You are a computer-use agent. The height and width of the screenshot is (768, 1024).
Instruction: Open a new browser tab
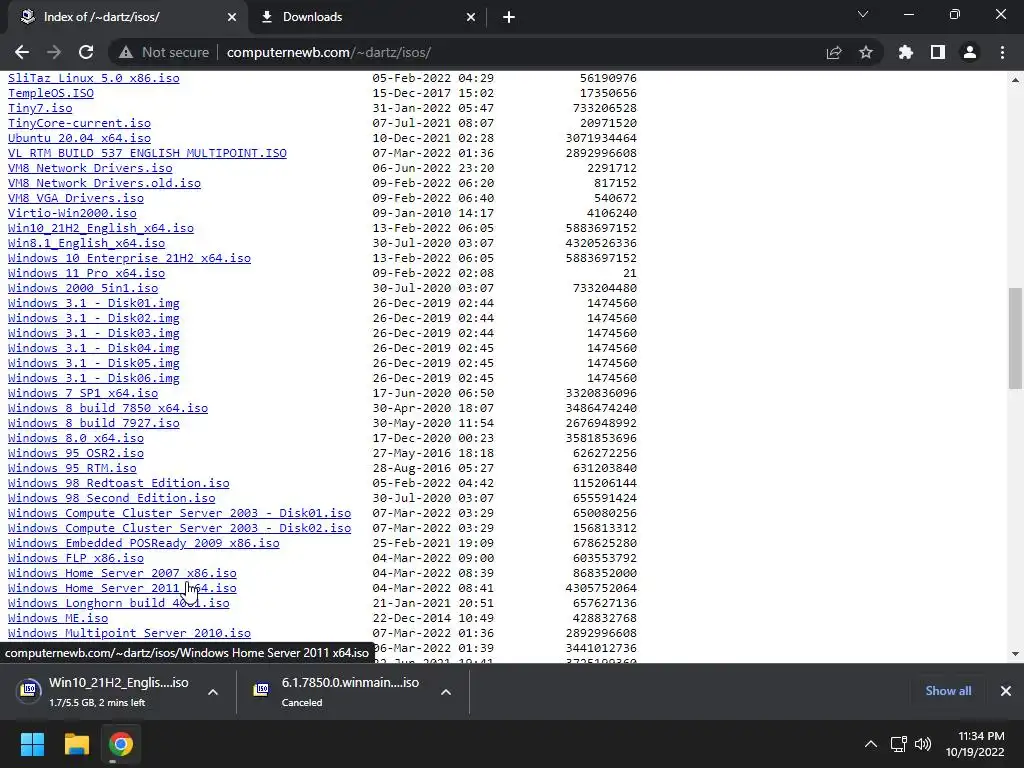[x=509, y=17]
